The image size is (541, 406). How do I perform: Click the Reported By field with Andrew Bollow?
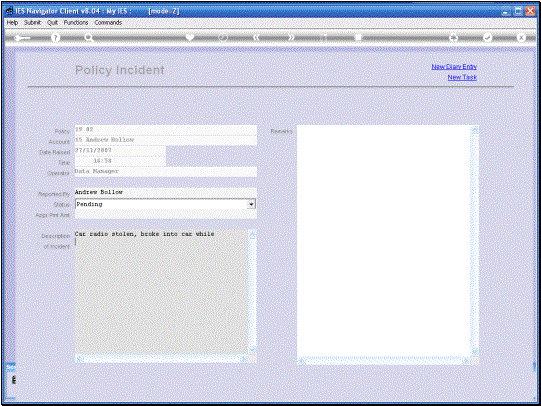coord(166,192)
